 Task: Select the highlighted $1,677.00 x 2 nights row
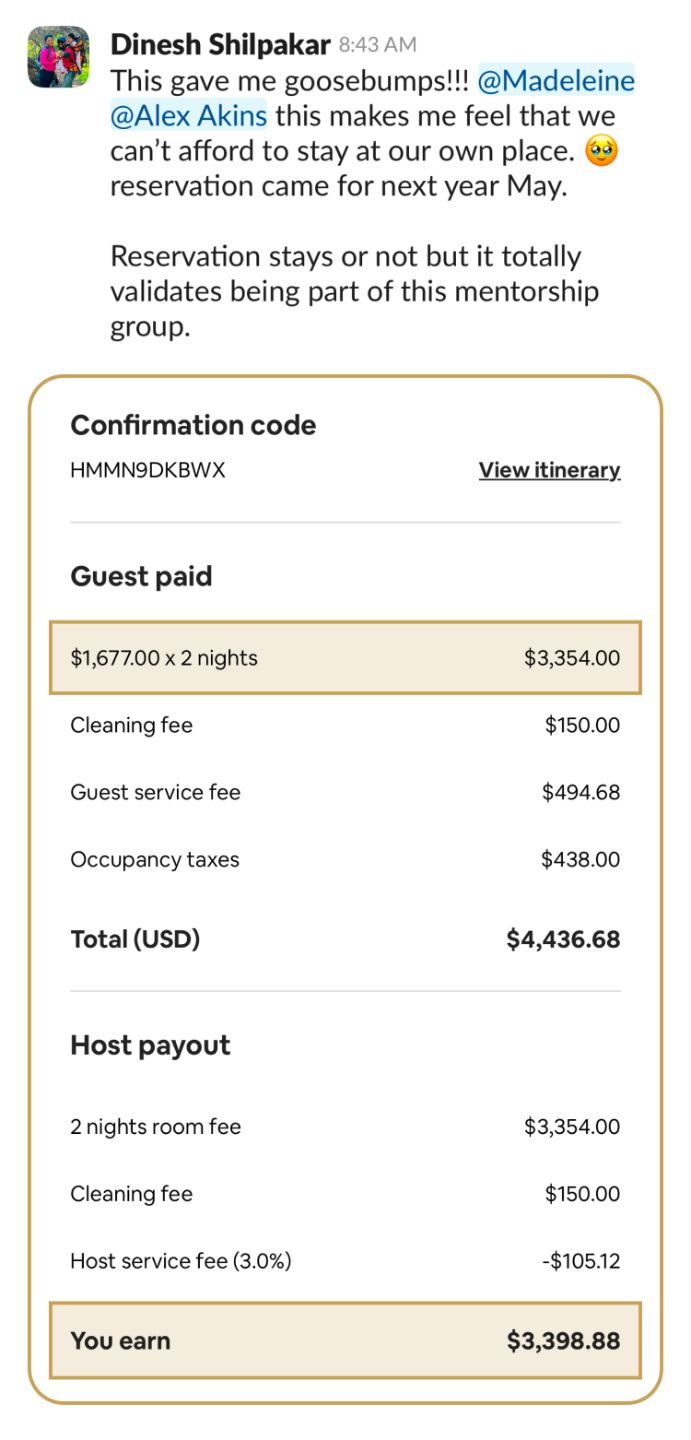click(345, 658)
